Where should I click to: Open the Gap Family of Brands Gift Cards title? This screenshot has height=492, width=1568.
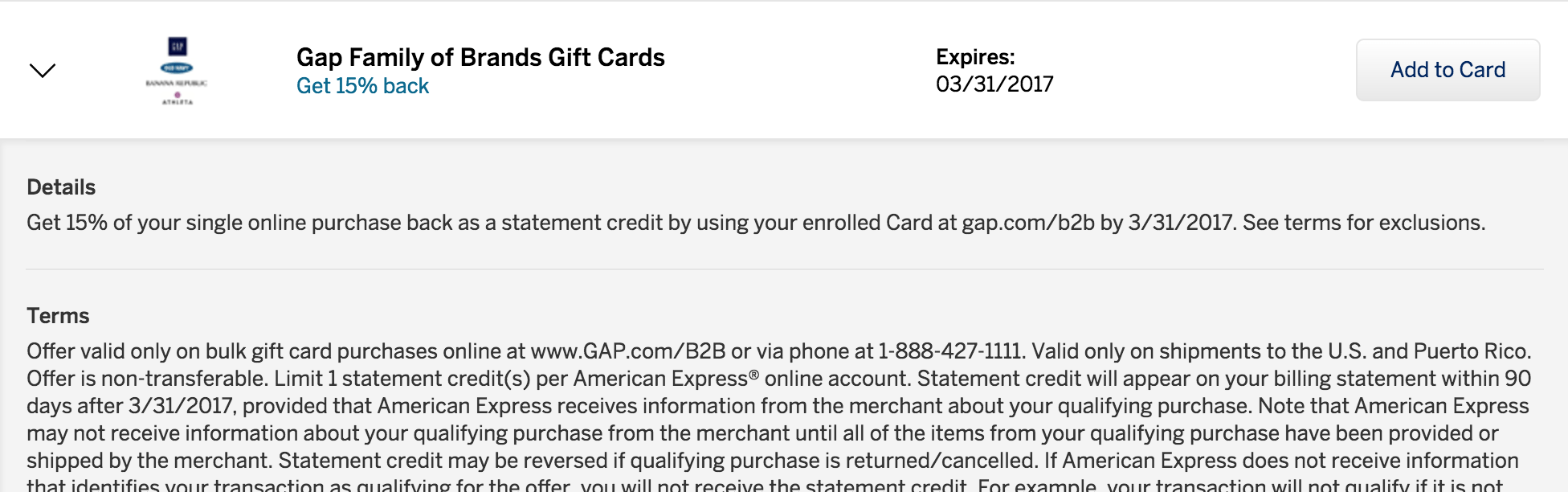480,57
